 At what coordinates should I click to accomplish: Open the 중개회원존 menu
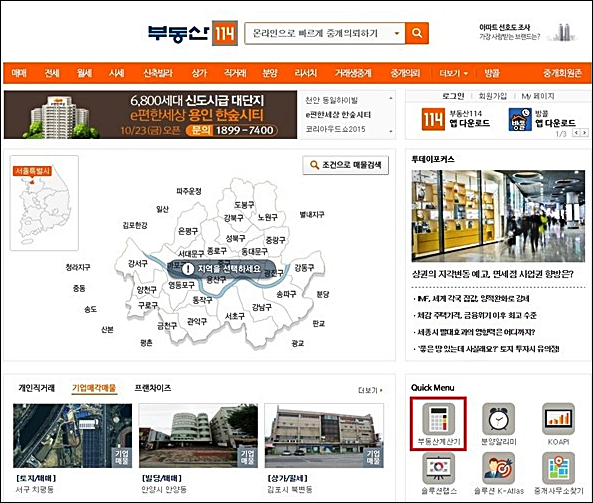pyautogui.click(x=562, y=73)
